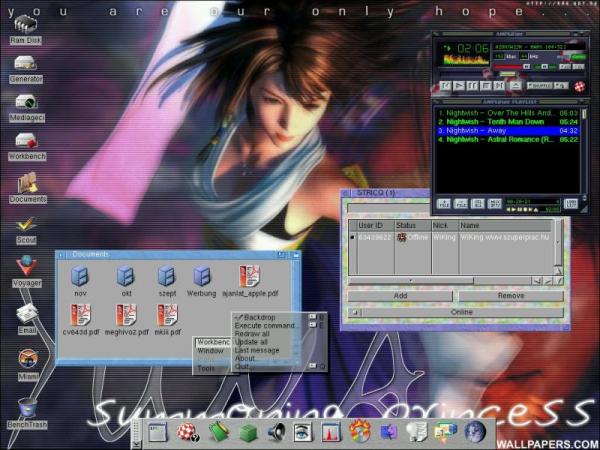Select playlist track Nightwish - Over The Hills And
600x450 pixels.
(508, 113)
